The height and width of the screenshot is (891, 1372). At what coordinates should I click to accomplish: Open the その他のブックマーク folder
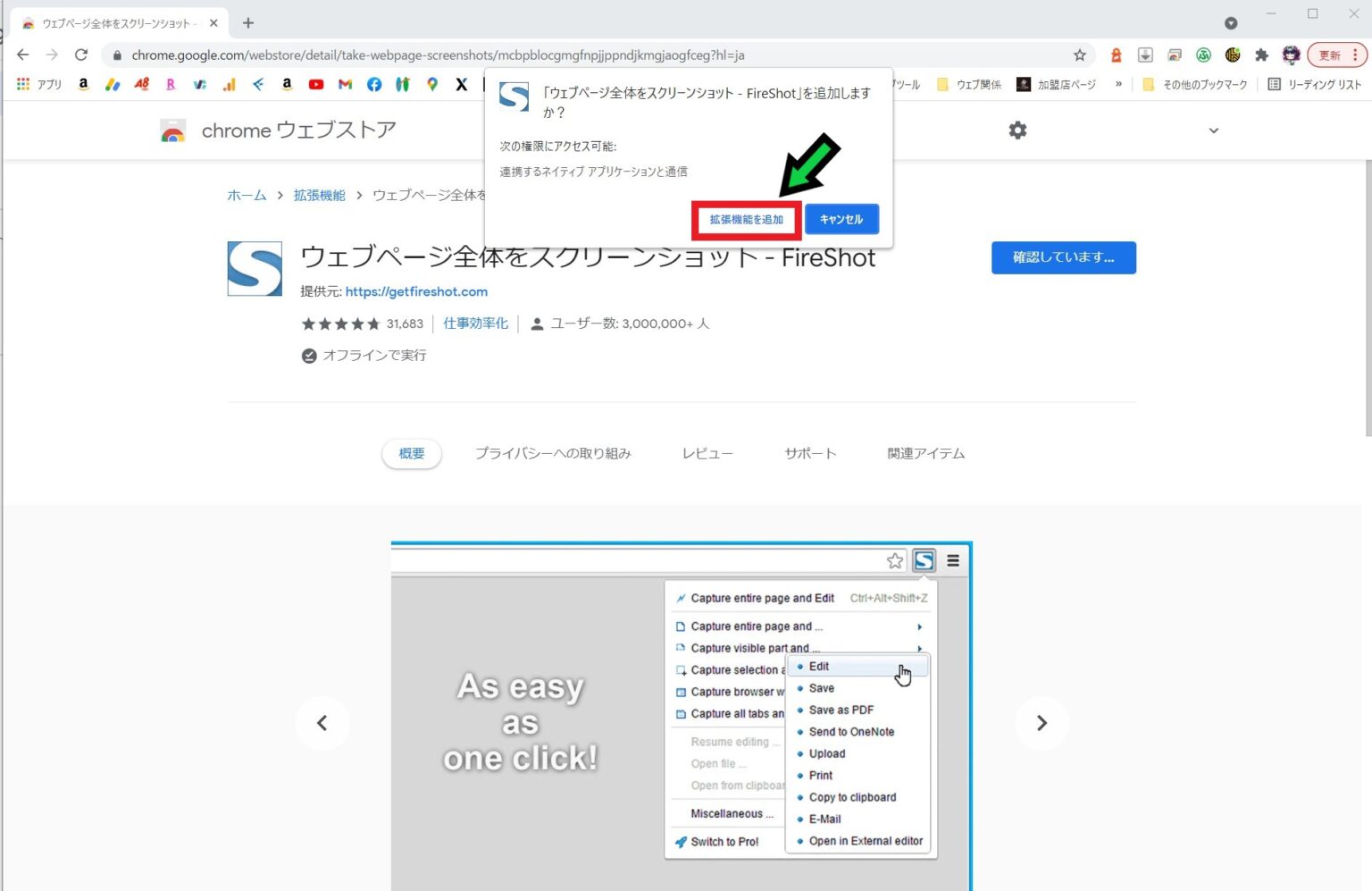tap(1195, 84)
